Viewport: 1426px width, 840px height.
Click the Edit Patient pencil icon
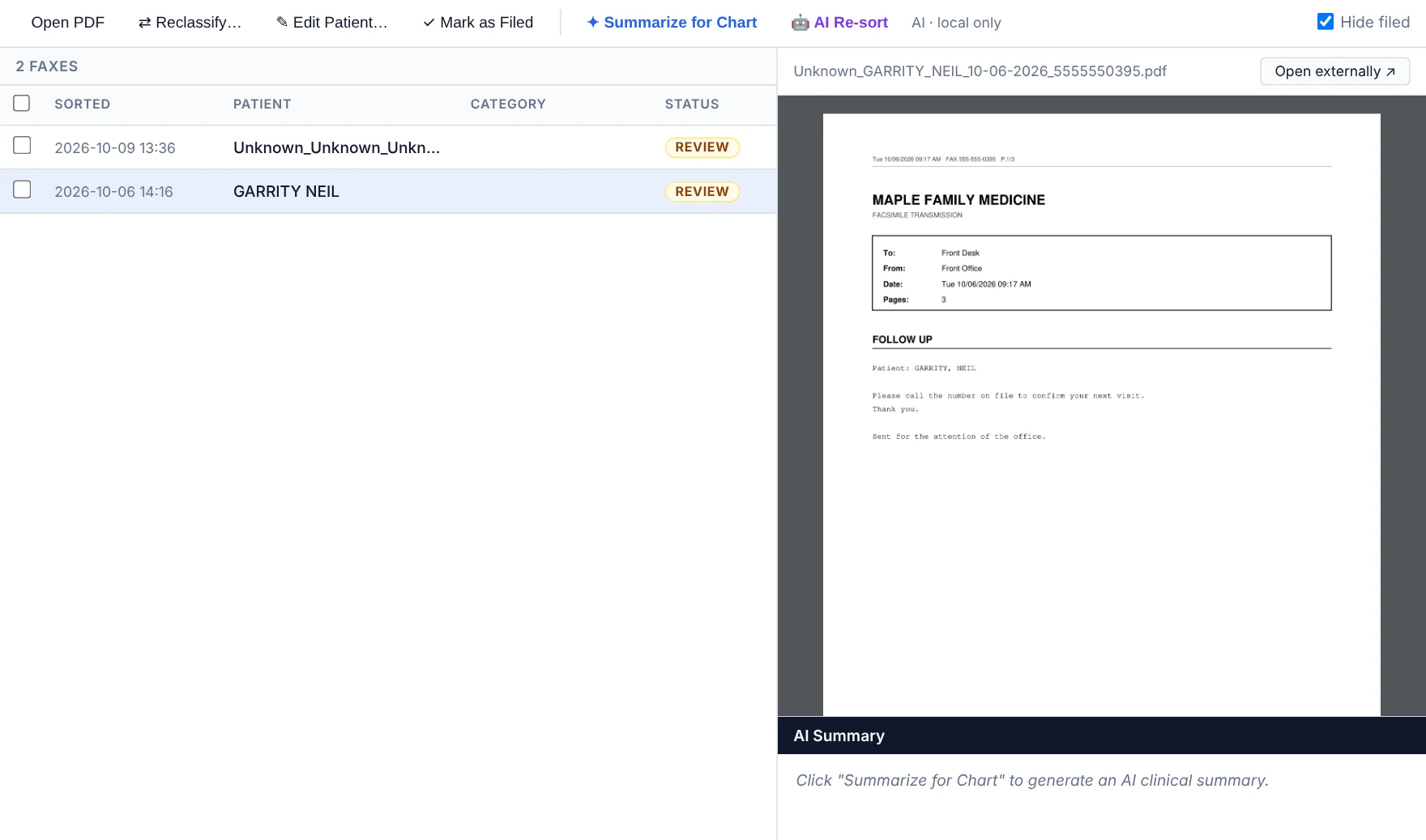point(282,22)
